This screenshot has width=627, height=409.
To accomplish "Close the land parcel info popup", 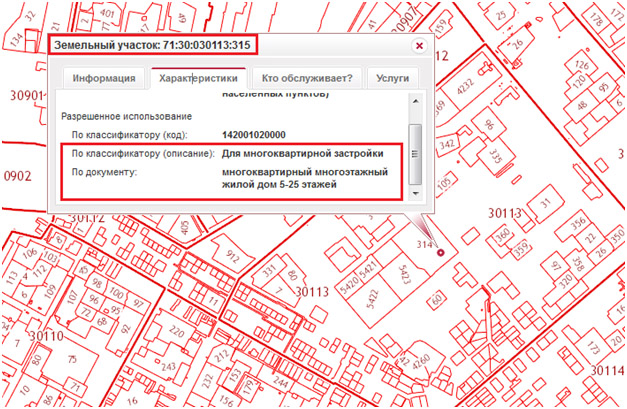I will coord(419,46).
